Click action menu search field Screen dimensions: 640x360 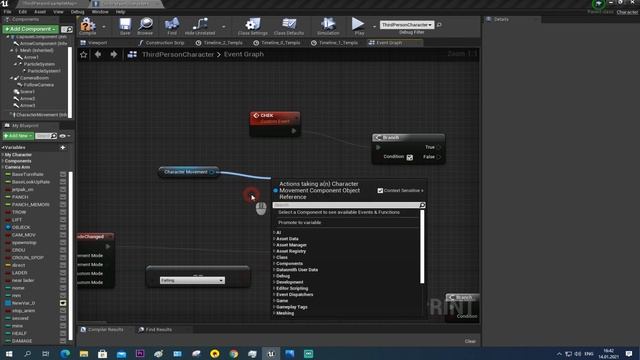click(346, 205)
